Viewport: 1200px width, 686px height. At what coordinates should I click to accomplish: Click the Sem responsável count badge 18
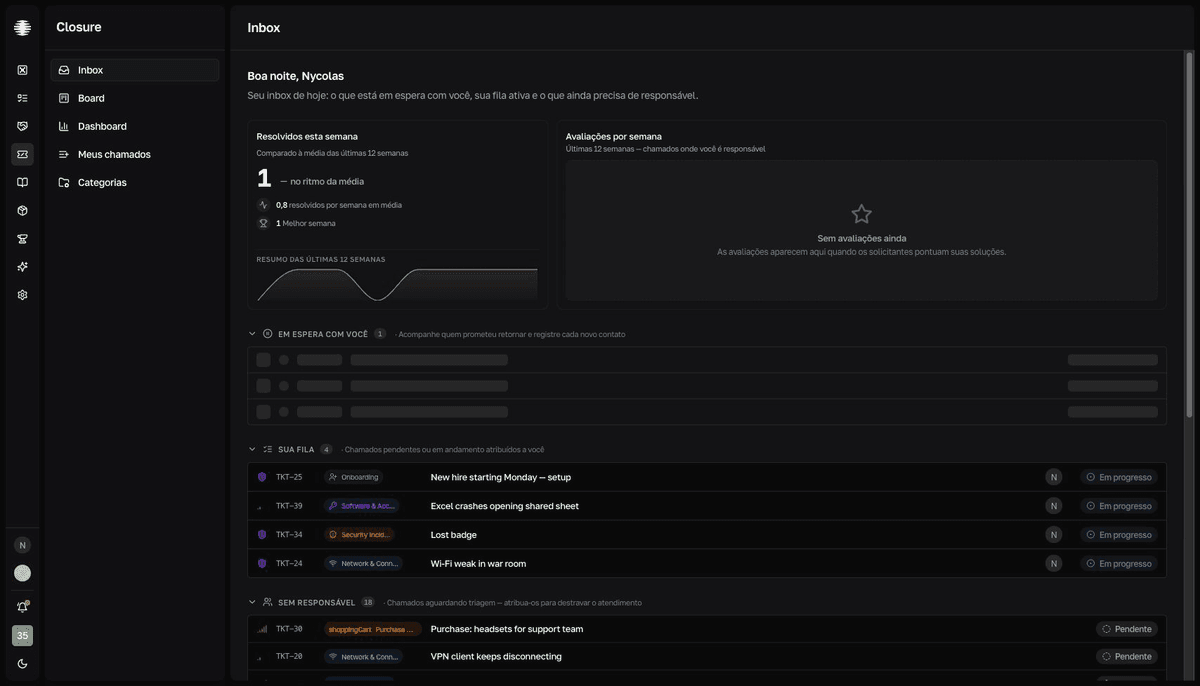tap(368, 603)
